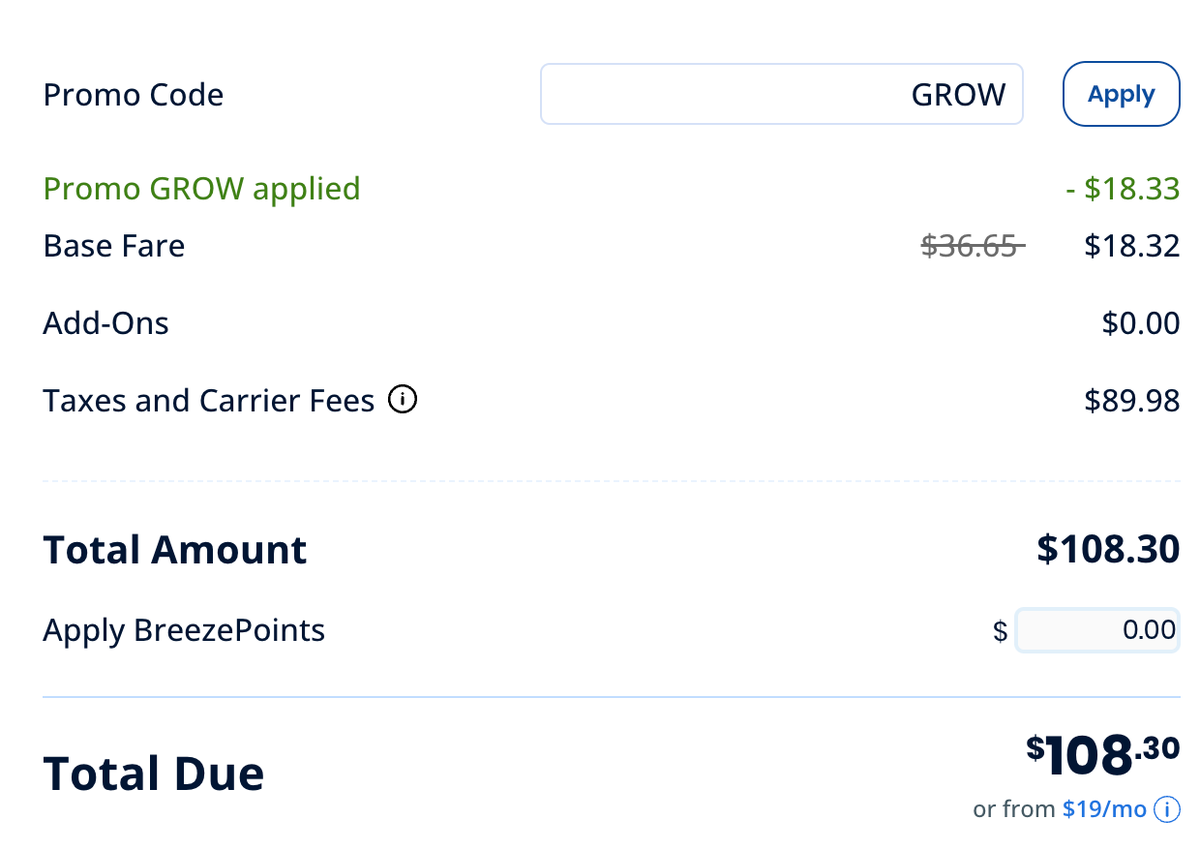This screenshot has width=1200, height=850.
Task: Click the info icon beside Taxes and Carrier Fees
Action: [x=402, y=399]
